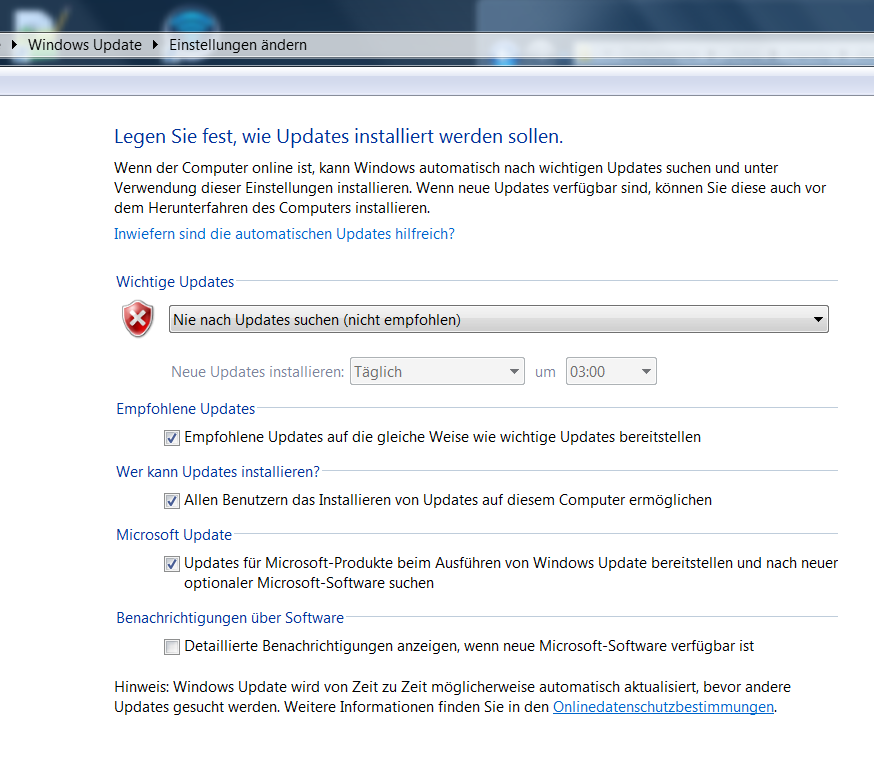Expand the arrow before 'Einstellungen ändern' breadcrumb
The height and width of the screenshot is (757, 874).
(156, 45)
